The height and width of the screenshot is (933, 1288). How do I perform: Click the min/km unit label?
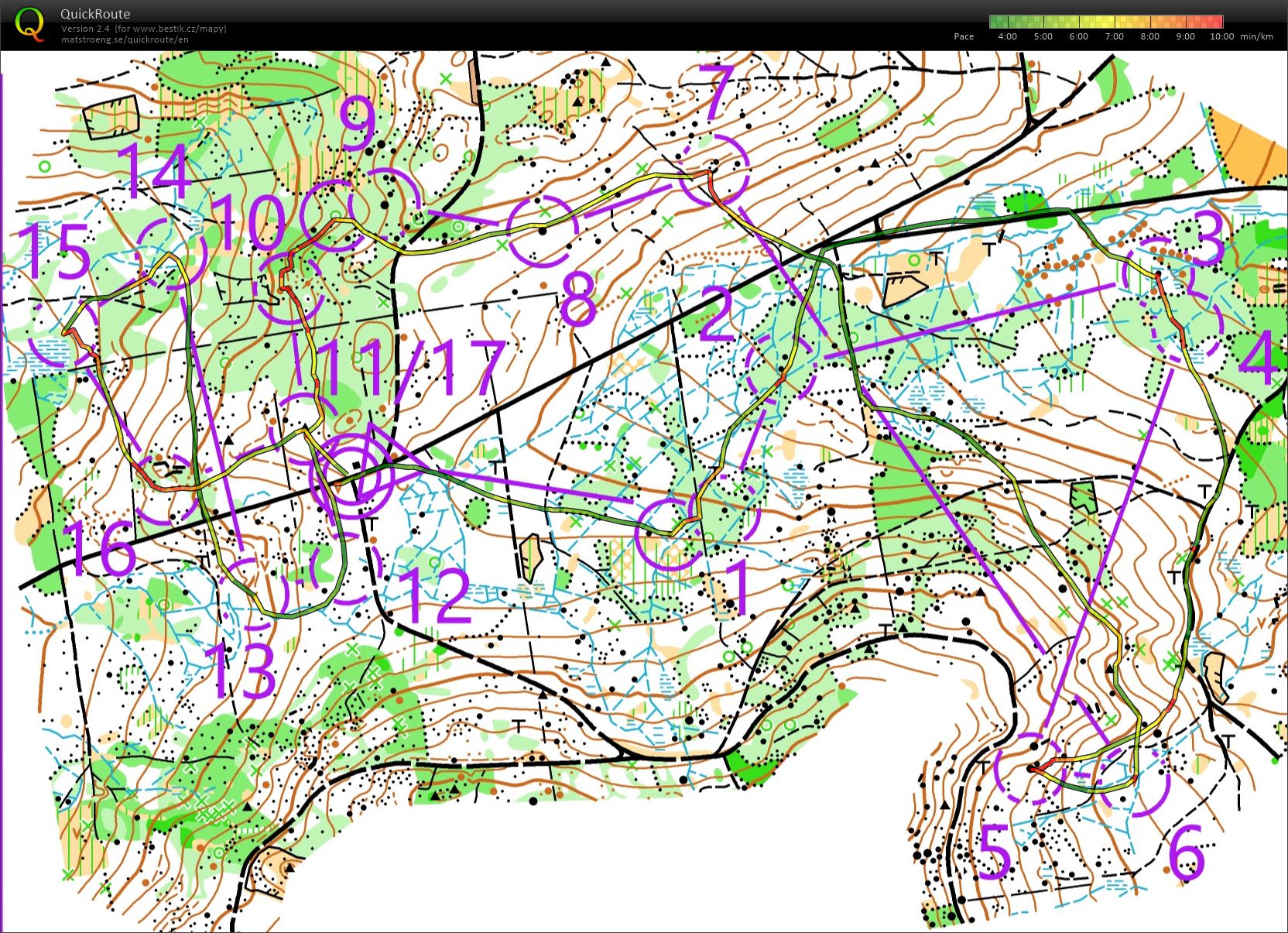pyautogui.click(x=1257, y=36)
